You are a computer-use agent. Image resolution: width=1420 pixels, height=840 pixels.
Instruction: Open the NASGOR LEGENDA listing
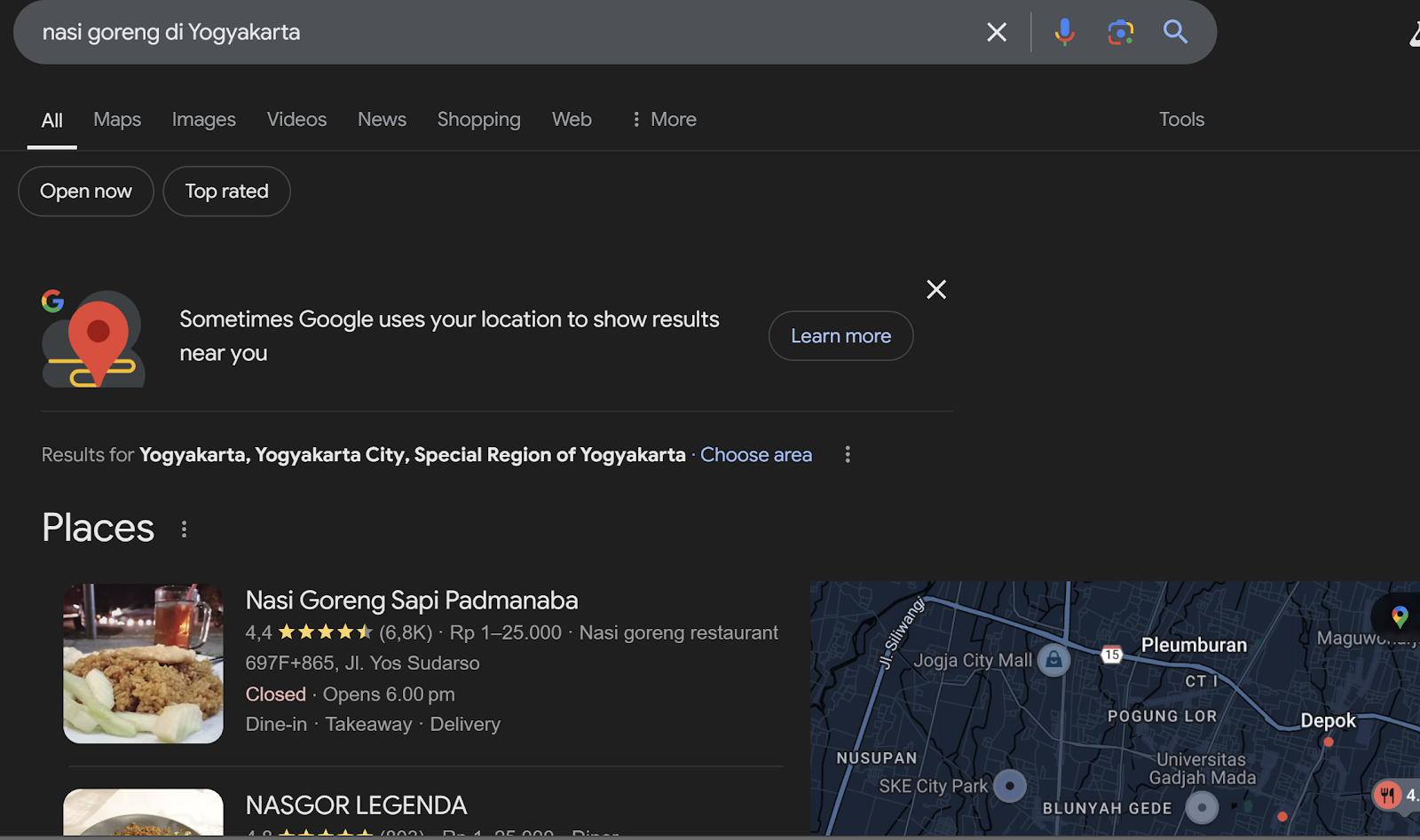coord(356,805)
